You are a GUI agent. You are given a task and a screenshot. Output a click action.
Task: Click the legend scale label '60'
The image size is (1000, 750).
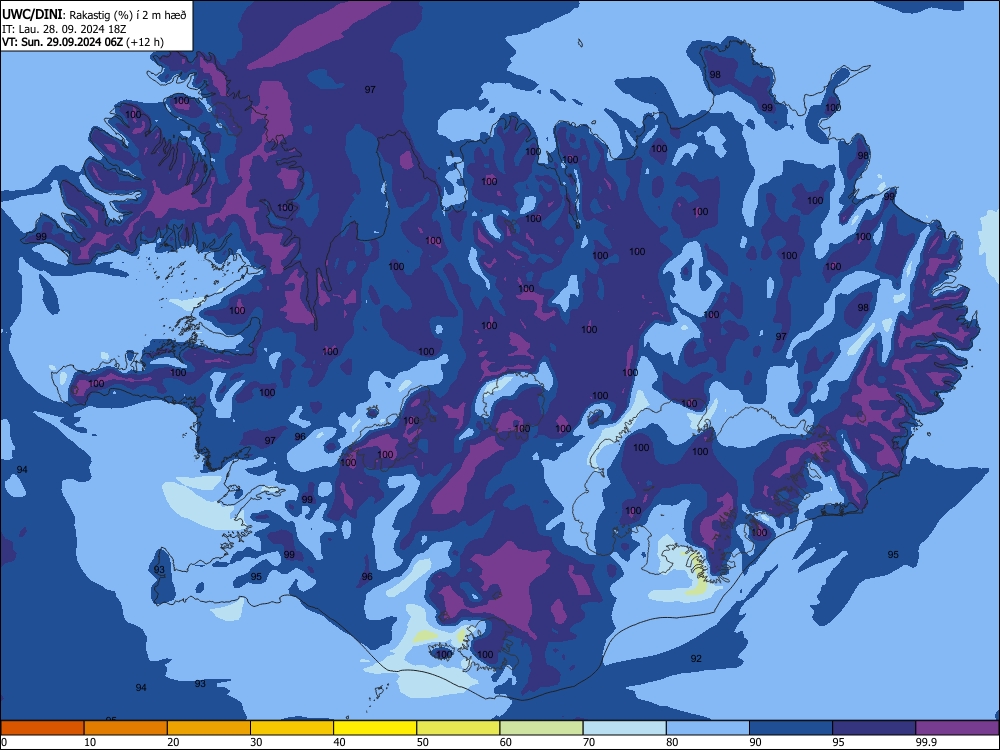(506, 742)
